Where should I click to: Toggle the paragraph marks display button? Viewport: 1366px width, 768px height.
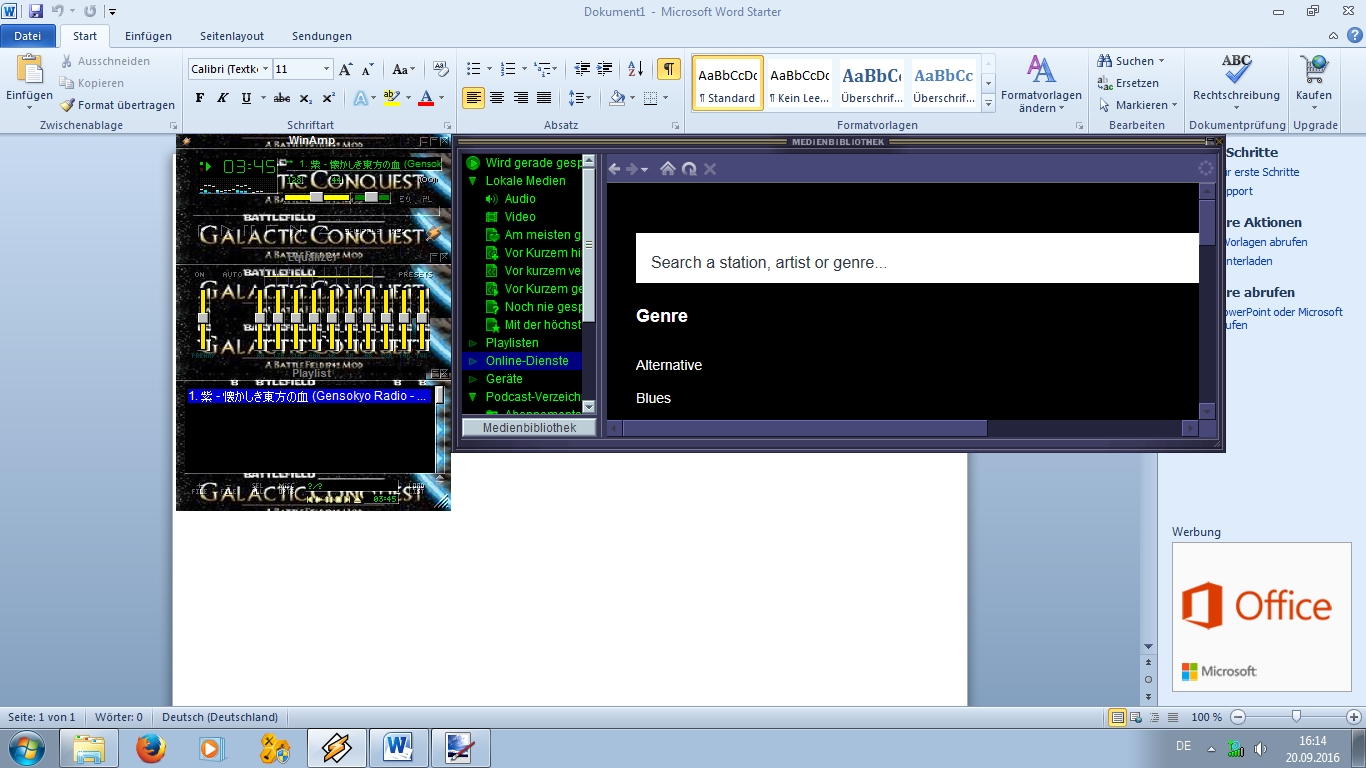point(668,69)
